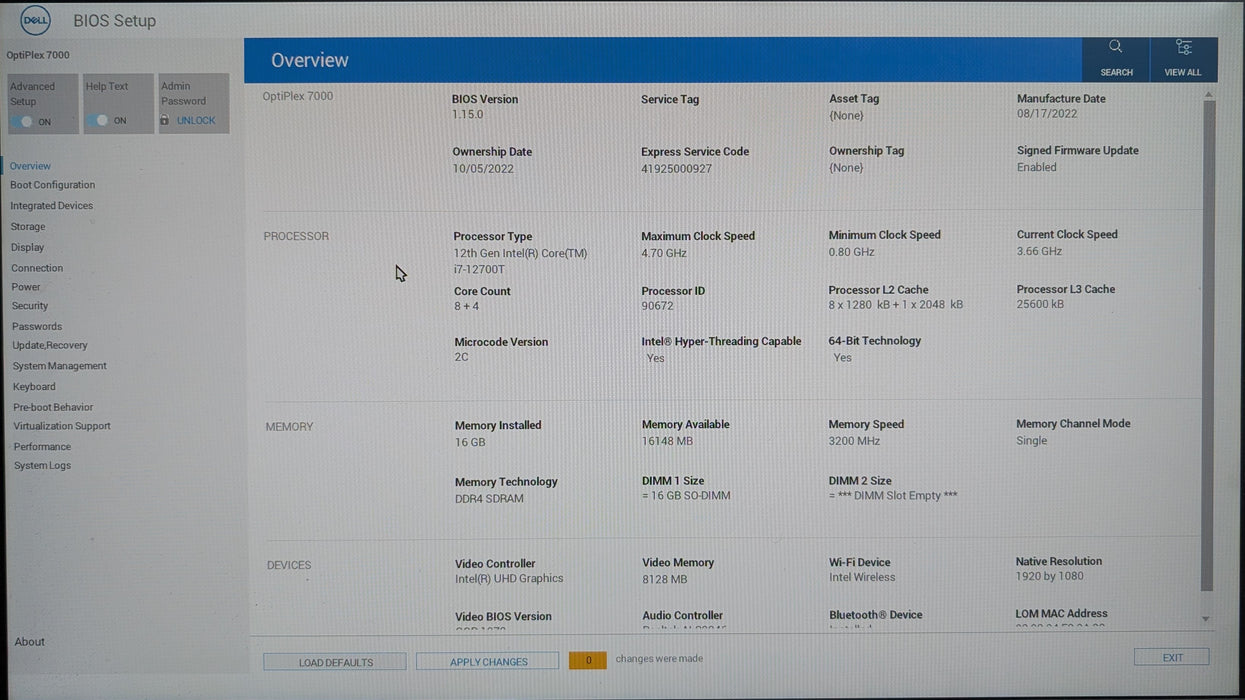Viewport: 1245px width, 700px height.
Task: Click the orange changes counter box
Action: coord(588,660)
